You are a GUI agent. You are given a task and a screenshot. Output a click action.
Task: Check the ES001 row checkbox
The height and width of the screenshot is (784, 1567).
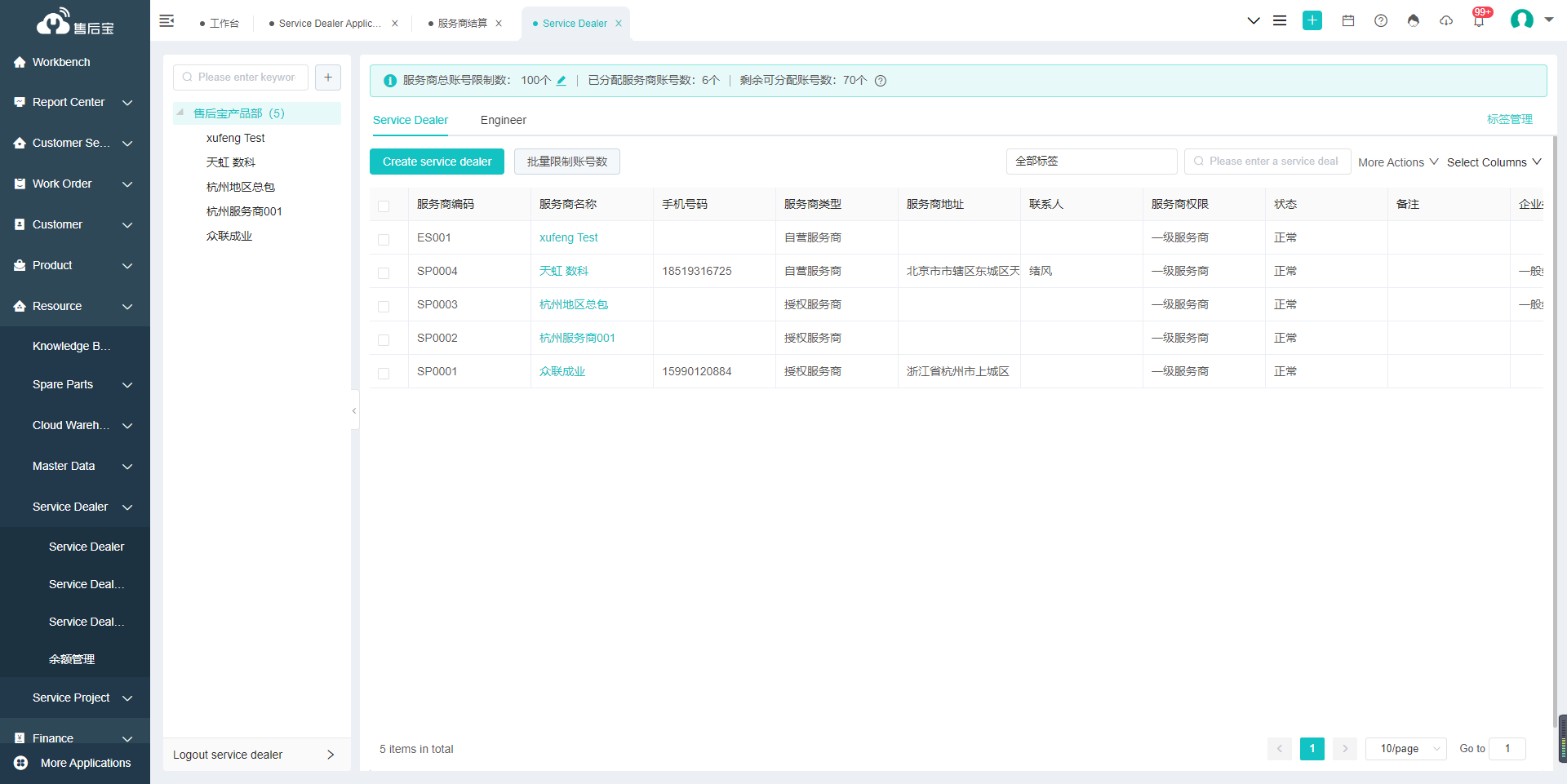click(384, 240)
